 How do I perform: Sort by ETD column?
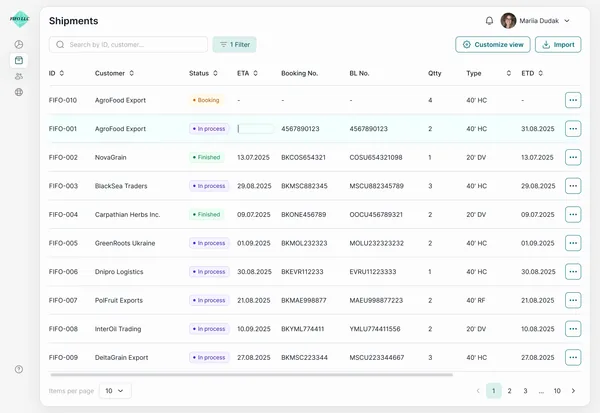coord(540,73)
